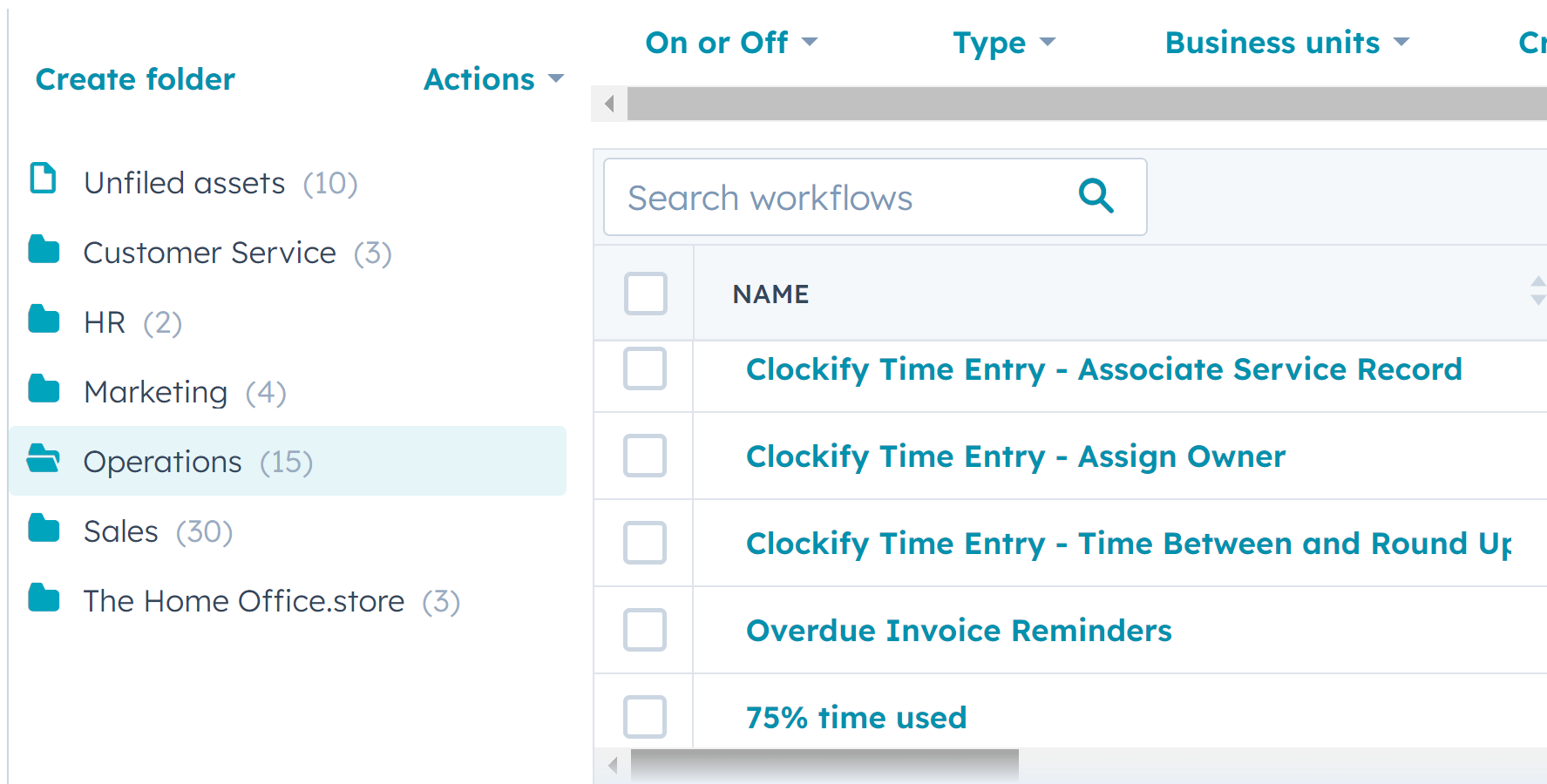
Task: Click the HR folder icon
Action: (x=44, y=320)
